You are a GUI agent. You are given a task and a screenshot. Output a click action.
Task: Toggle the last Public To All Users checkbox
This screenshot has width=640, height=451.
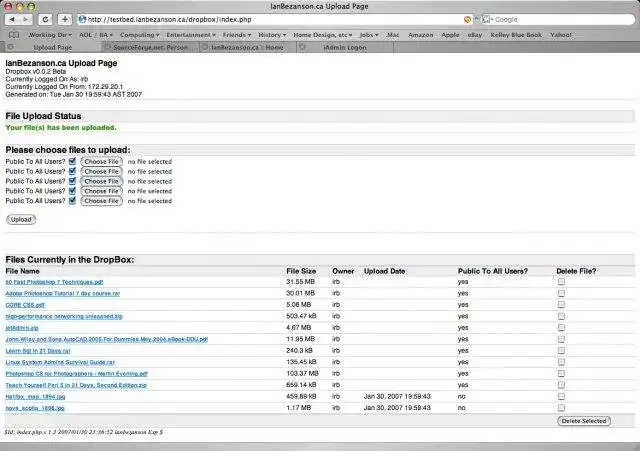[72, 200]
